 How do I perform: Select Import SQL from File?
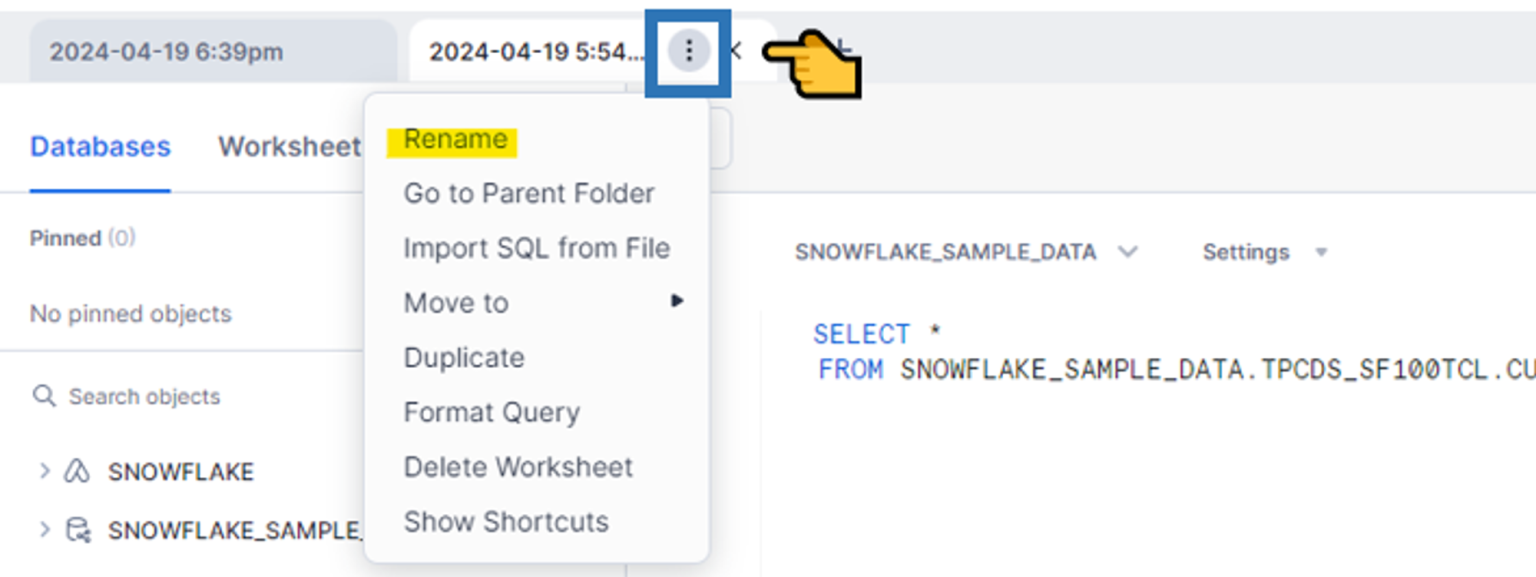536,248
